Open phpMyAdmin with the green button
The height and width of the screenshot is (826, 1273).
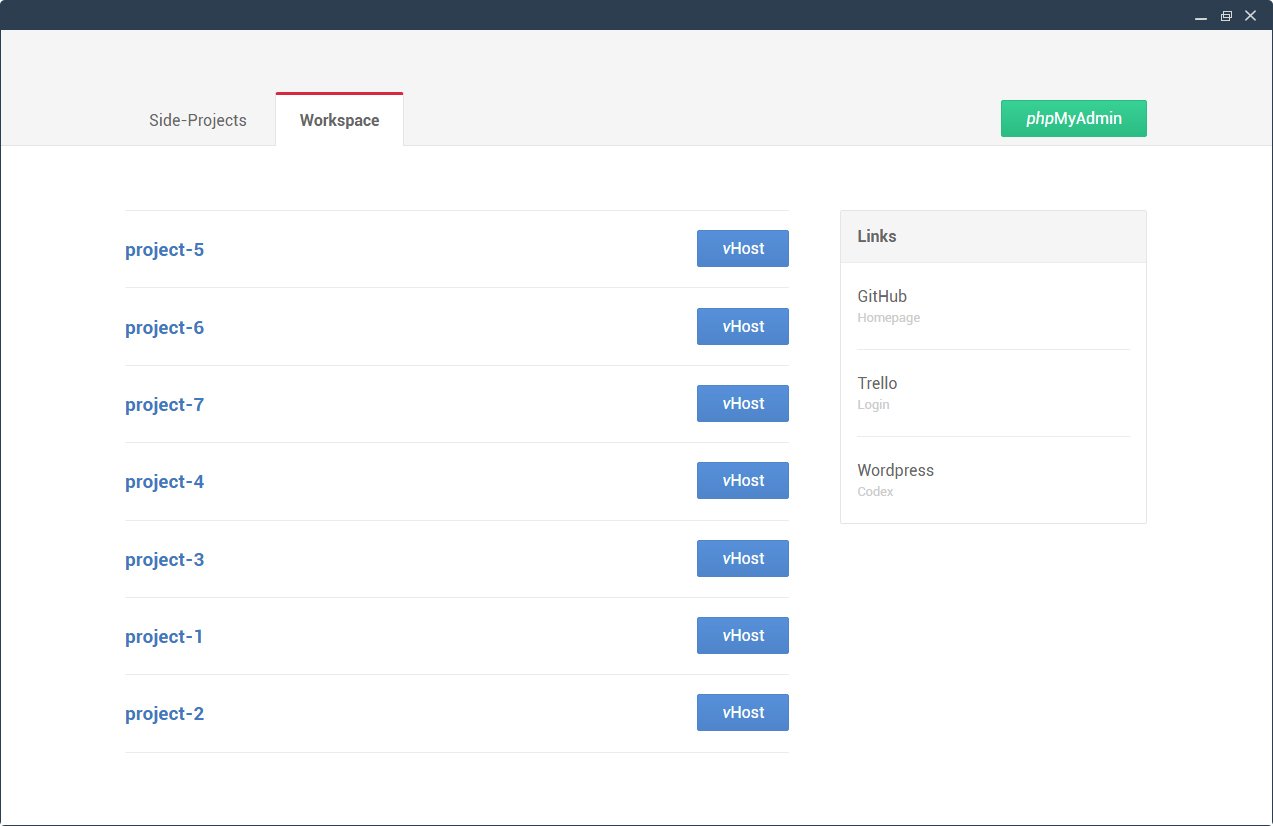(1073, 118)
